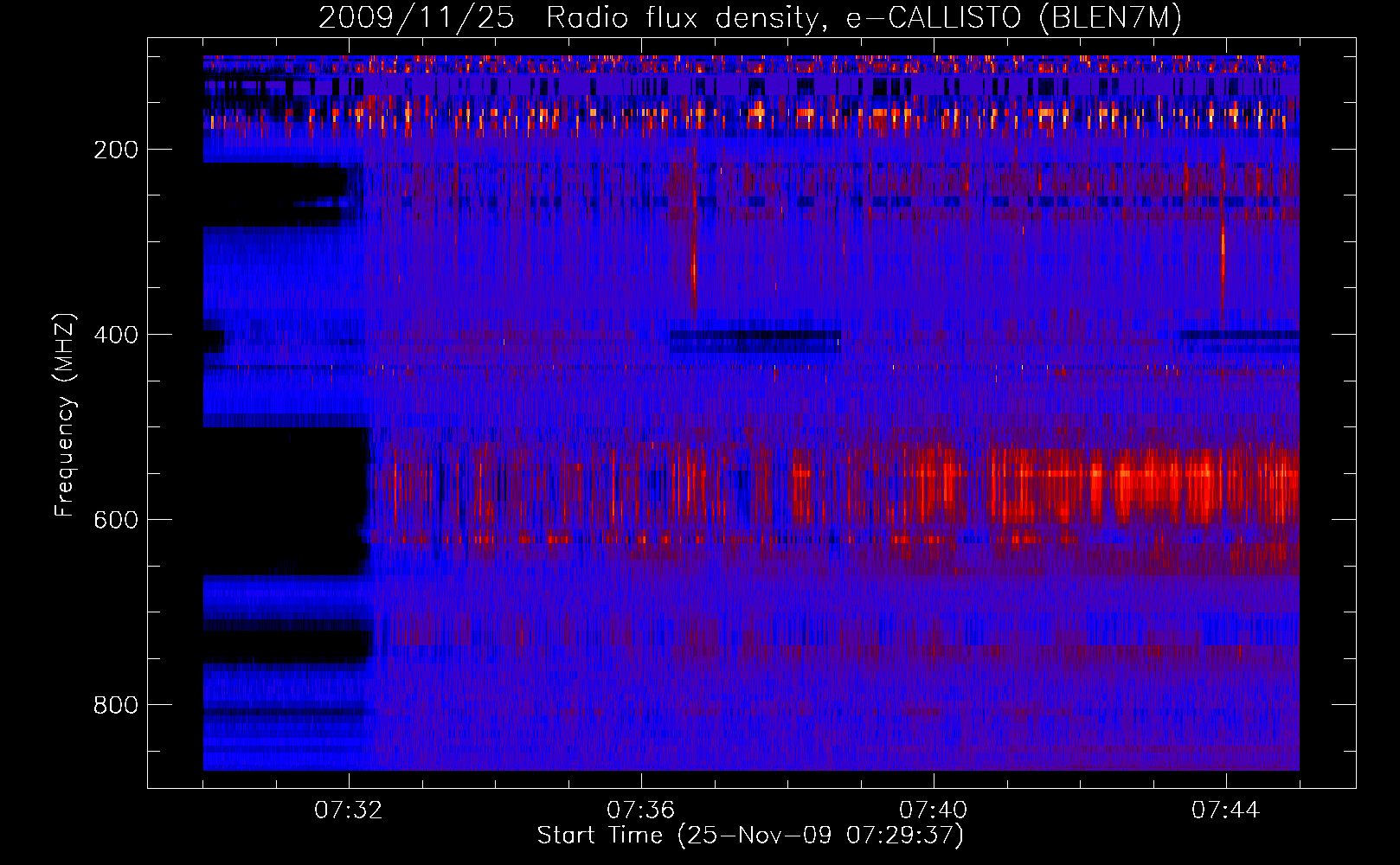Select the 'e-CALLISTO (BLEN7M)' title text

(1013, 17)
